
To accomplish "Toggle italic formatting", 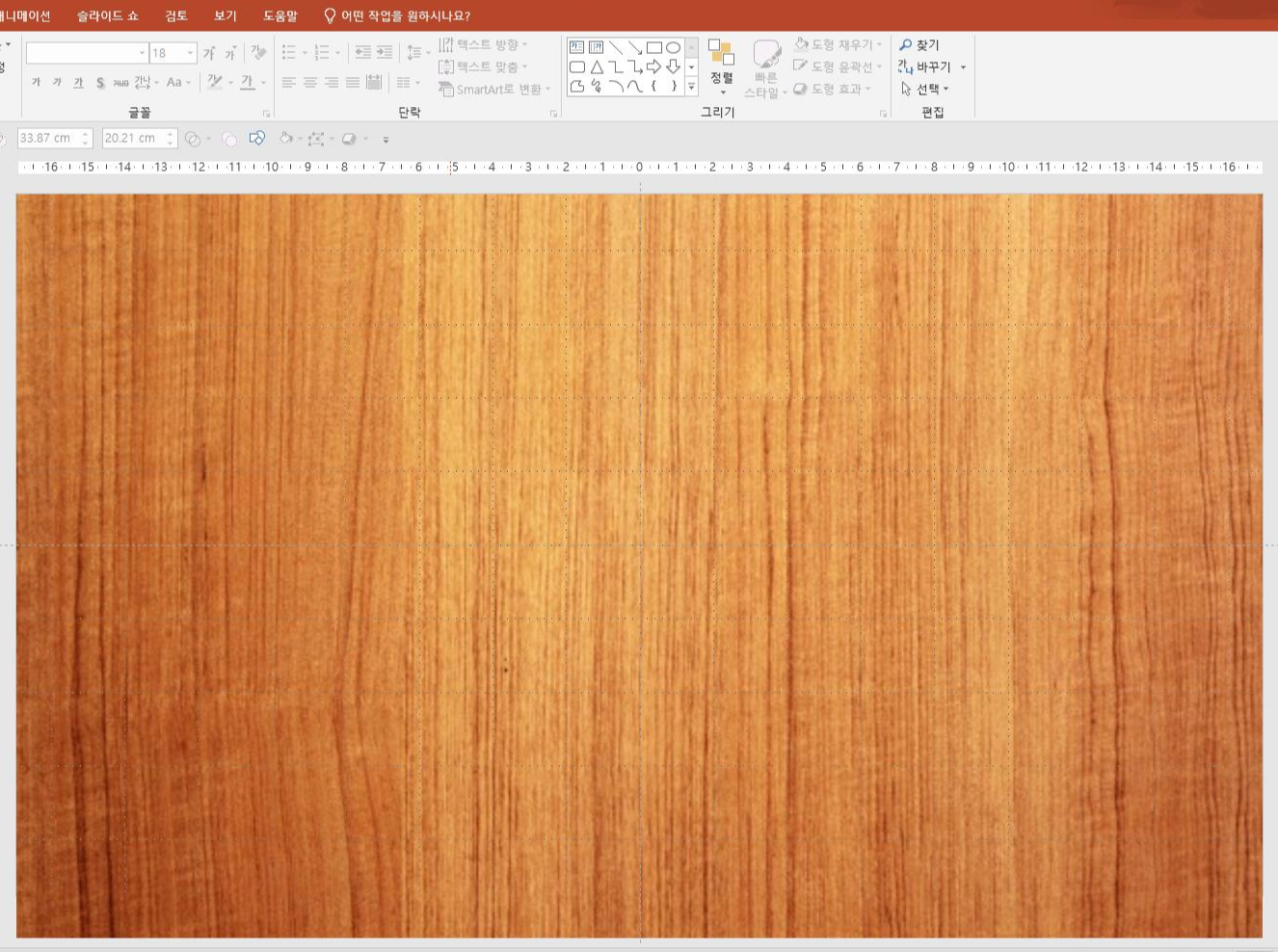I will coord(57,82).
